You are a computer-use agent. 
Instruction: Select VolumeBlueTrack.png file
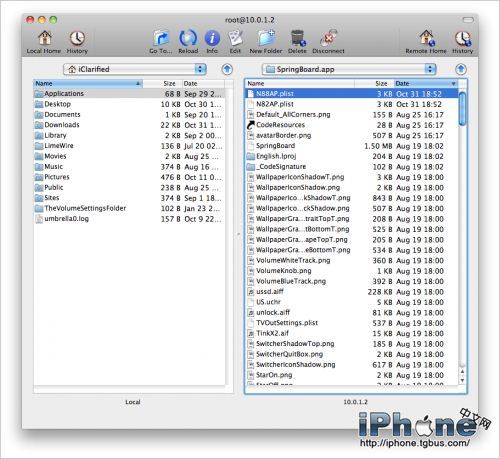point(352,281)
